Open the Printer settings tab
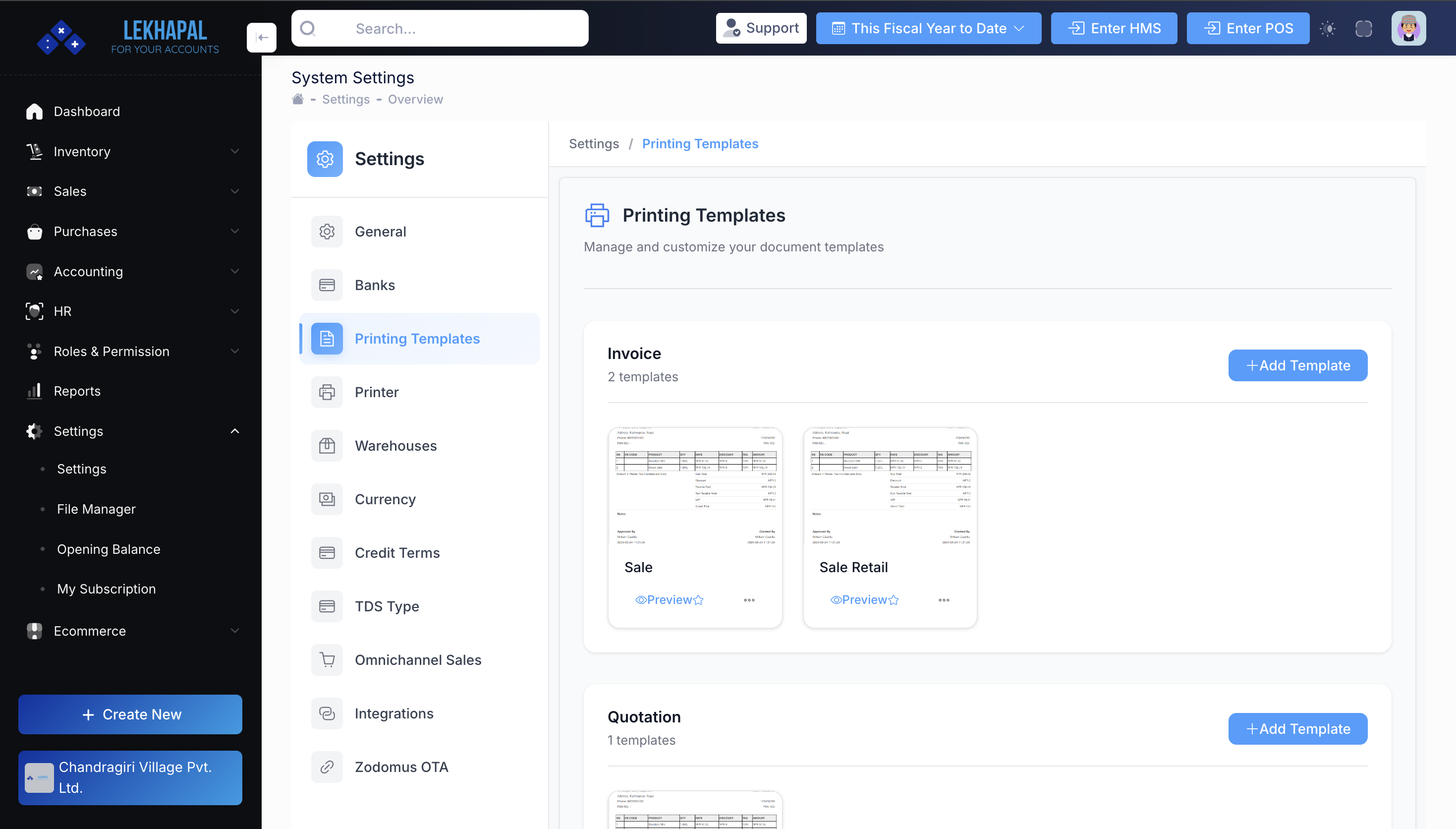 [377, 392]
